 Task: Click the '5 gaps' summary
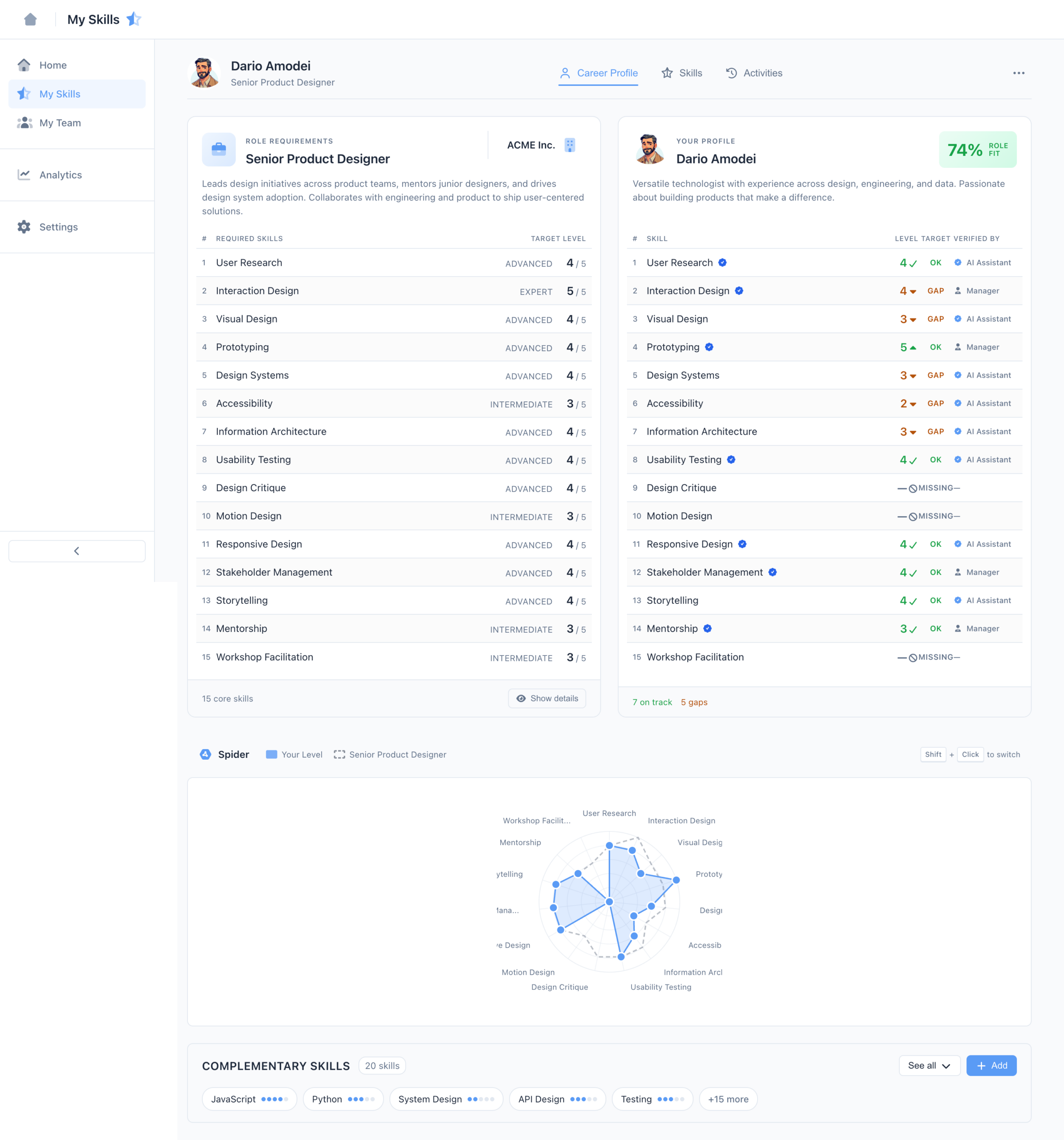[694, 702]
